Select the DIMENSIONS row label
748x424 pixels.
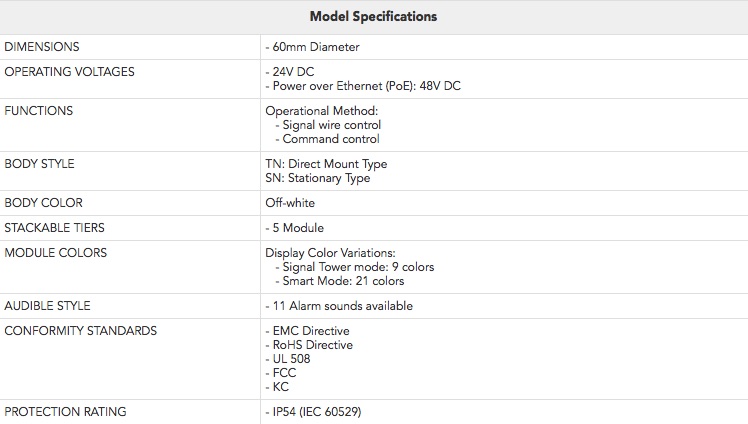[x=42, y=47]
